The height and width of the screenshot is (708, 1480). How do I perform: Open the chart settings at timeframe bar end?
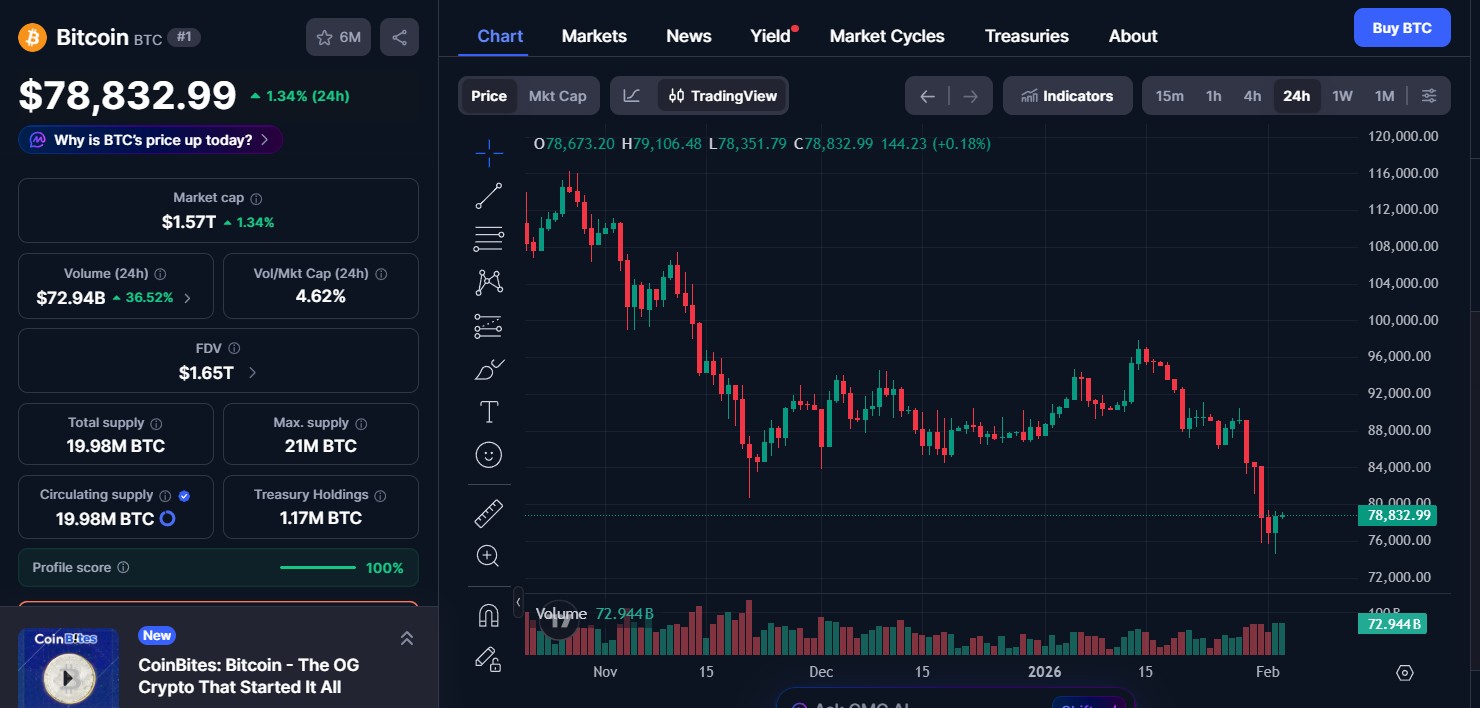point(1429,95)
